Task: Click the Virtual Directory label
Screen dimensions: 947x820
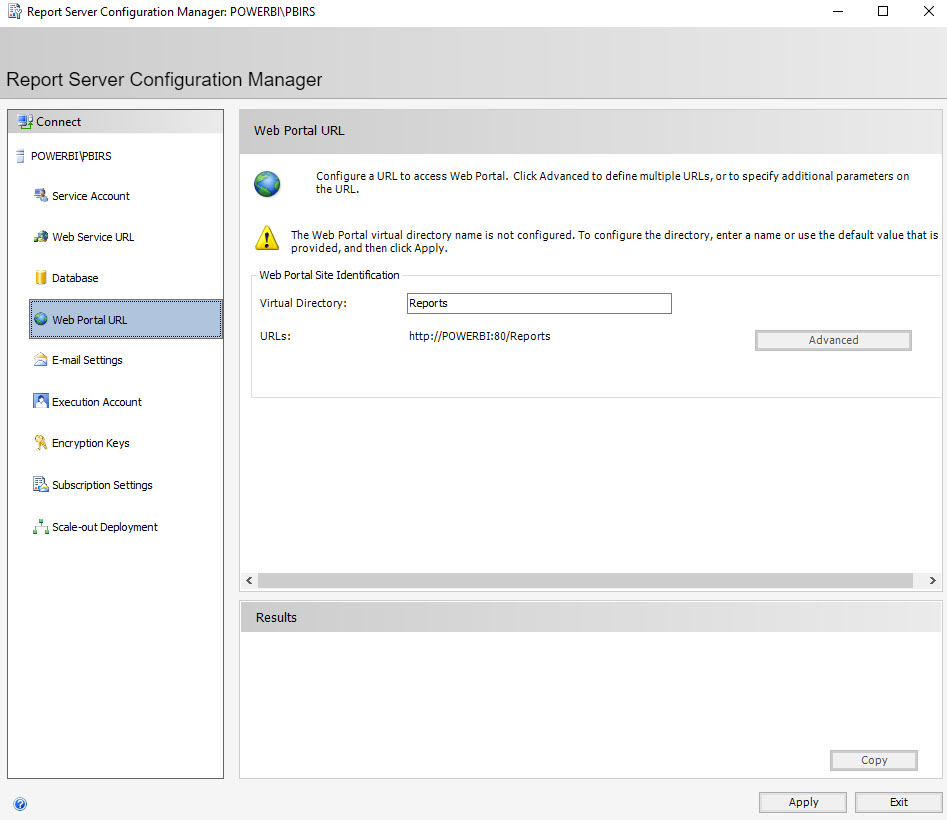Action: click(303, 303)
